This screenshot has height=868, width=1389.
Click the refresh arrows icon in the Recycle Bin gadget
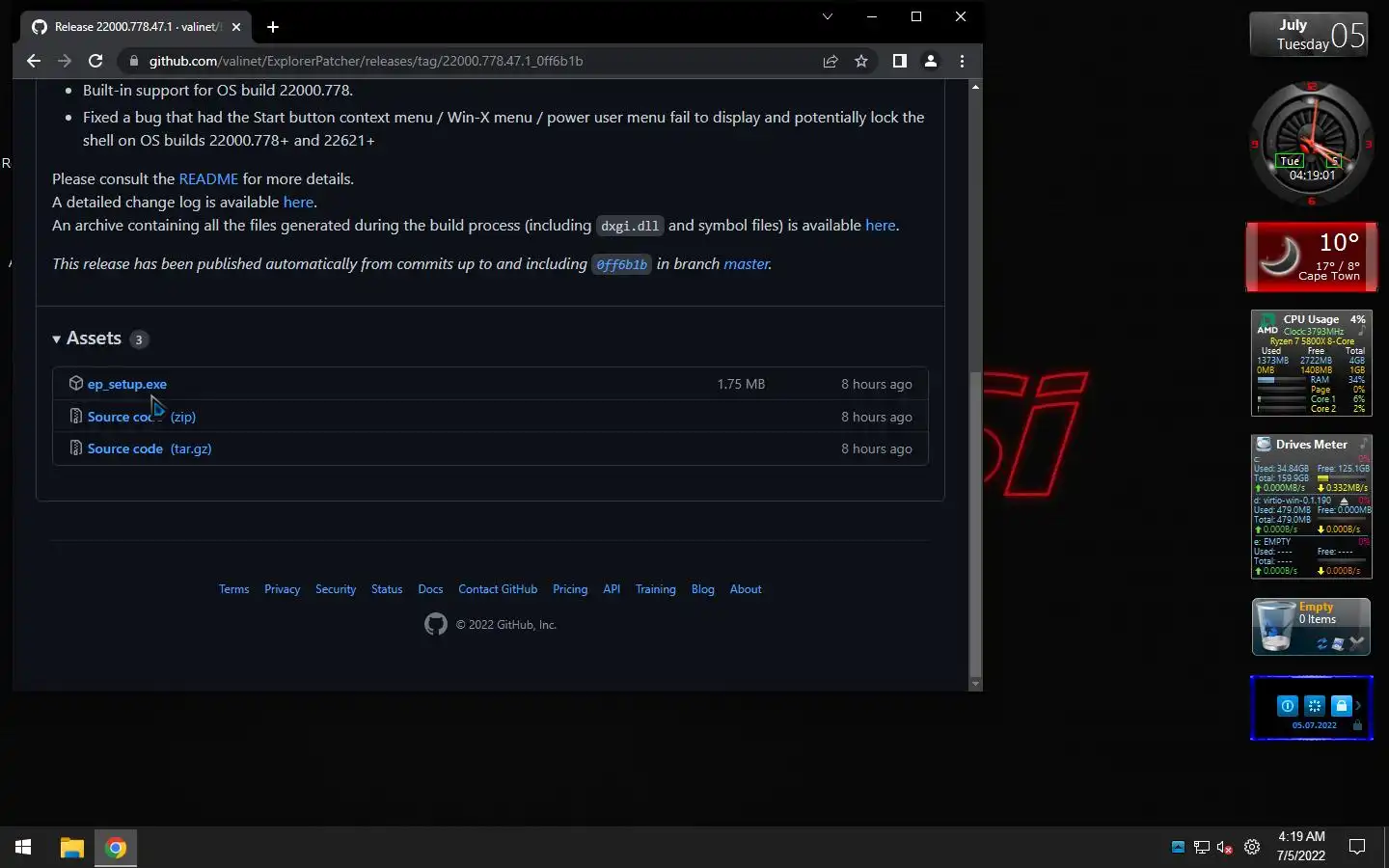(1321, 643)
